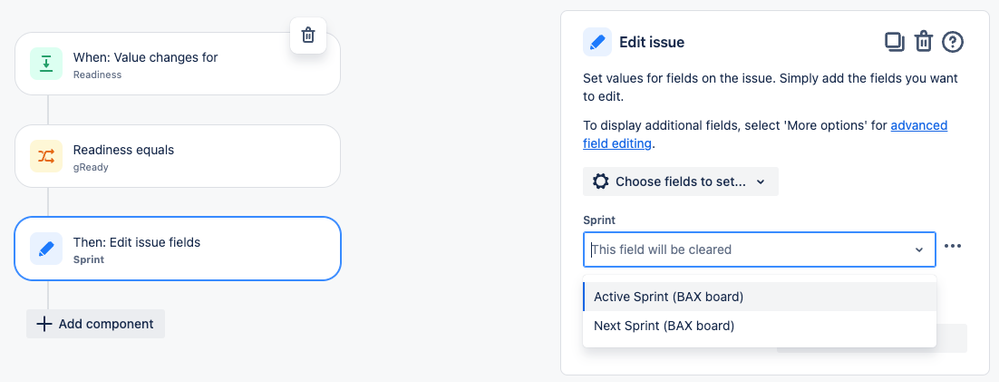Select Then: Edit issue fields card
This screenshot has width=999, height=382.
click(x=178, y=248)
